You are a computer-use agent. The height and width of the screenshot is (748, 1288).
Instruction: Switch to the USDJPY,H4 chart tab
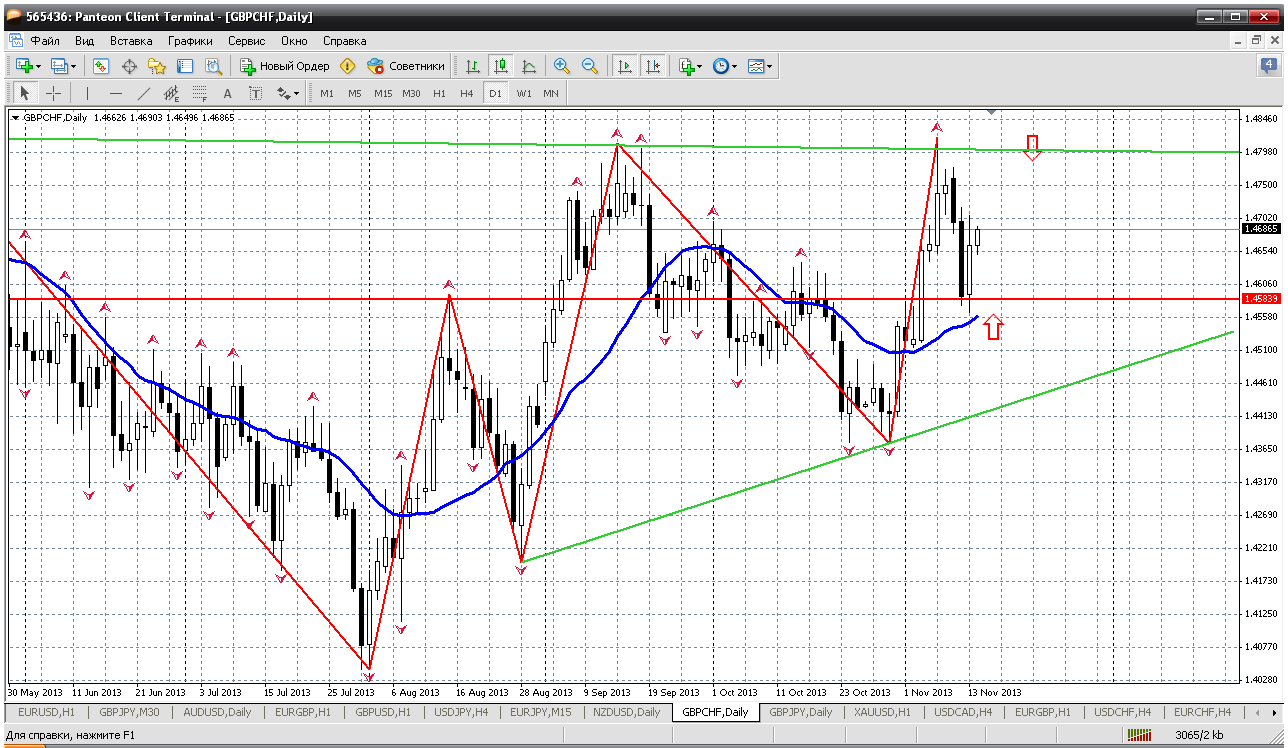pos(461,712)
